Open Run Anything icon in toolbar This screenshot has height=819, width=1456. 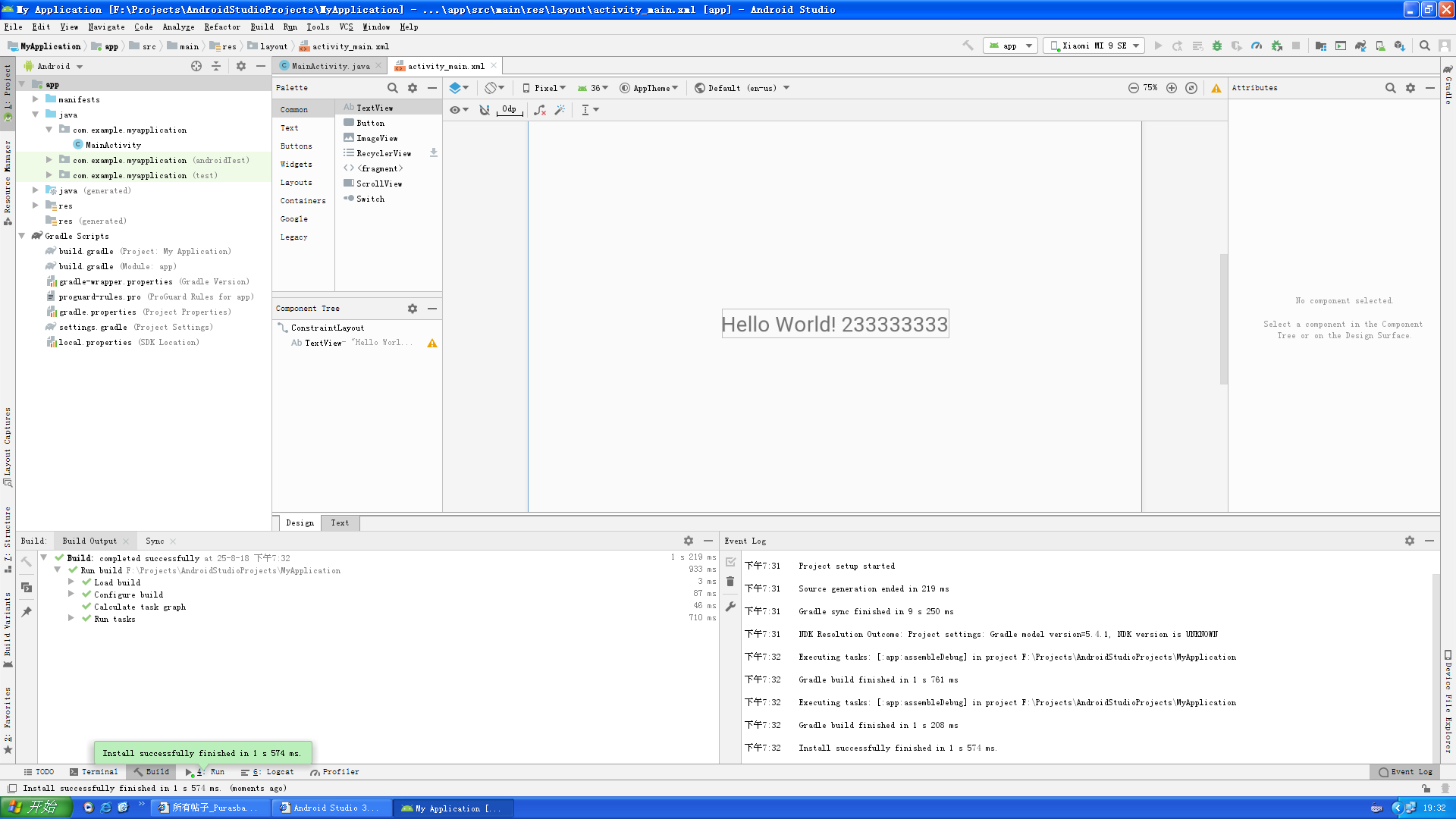(x=1341, y=45)
